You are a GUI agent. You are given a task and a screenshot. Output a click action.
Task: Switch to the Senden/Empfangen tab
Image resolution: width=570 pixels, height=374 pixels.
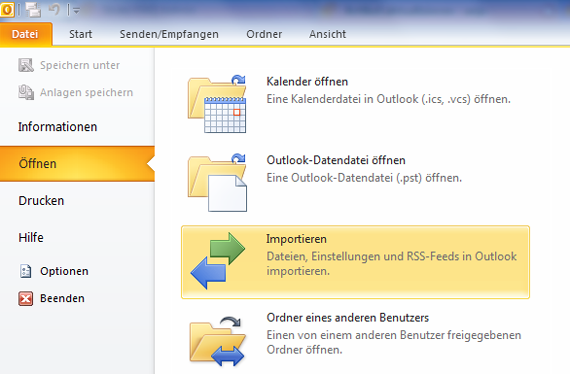(169, 34)
